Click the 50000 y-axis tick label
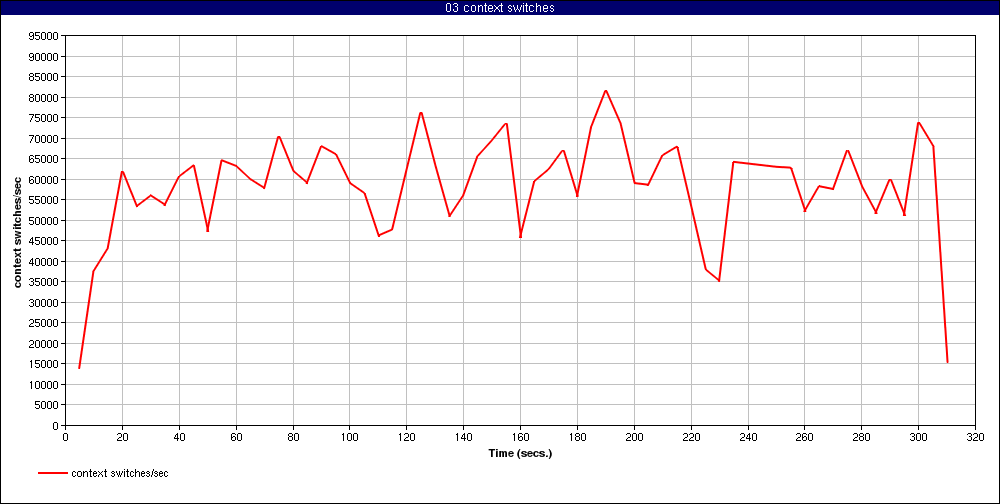The width and height of the screenshot is (1000, 504). click(45, 220)
